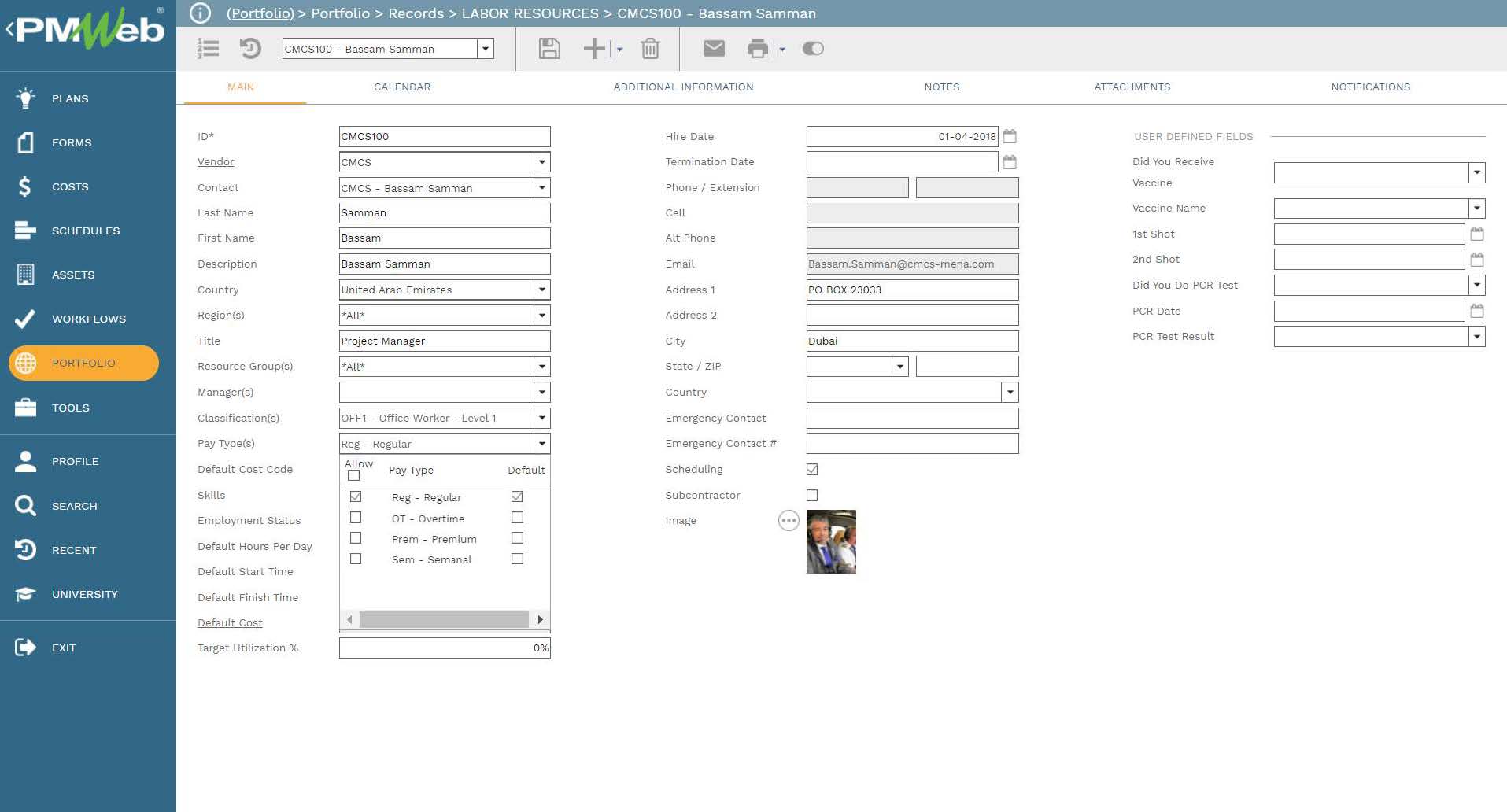Open the University graduation cap icon

(25, 594)
